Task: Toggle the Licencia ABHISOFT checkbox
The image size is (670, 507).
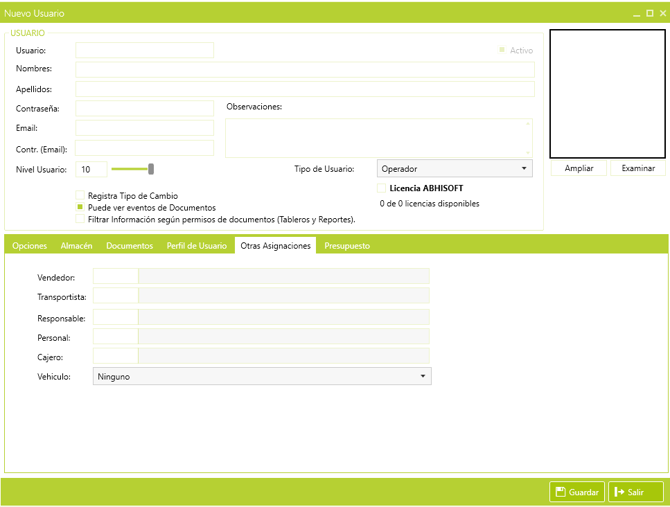Action: [x=382, y=188]
